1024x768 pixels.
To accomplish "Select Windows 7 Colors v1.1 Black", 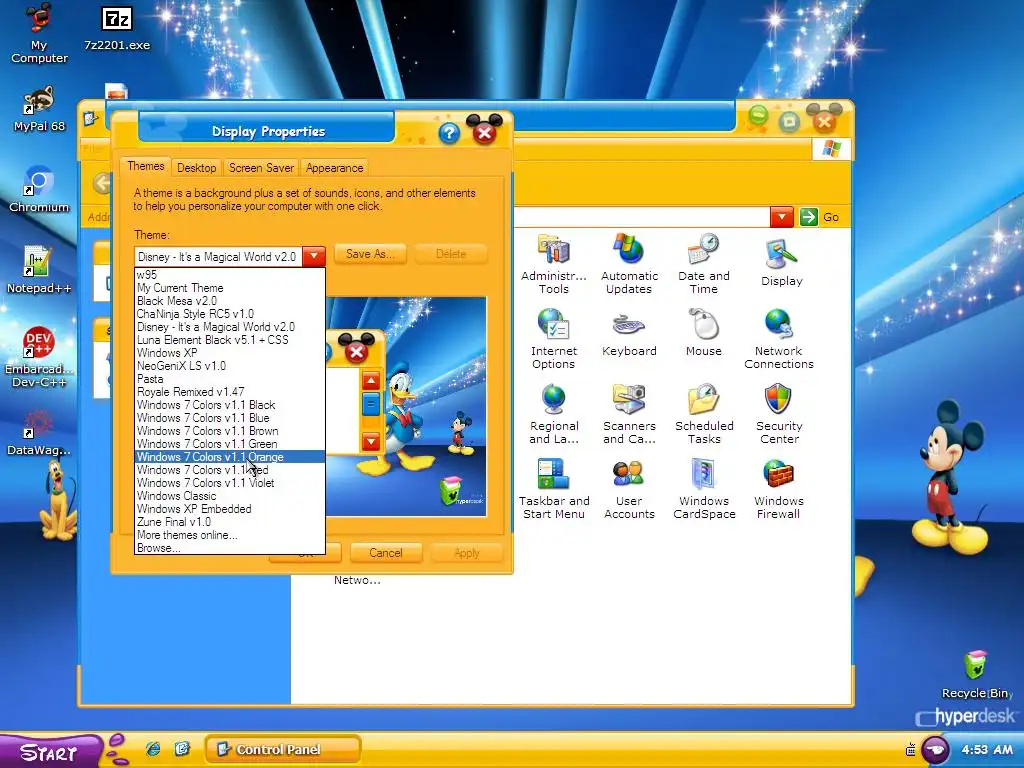I will coord(229,405).
